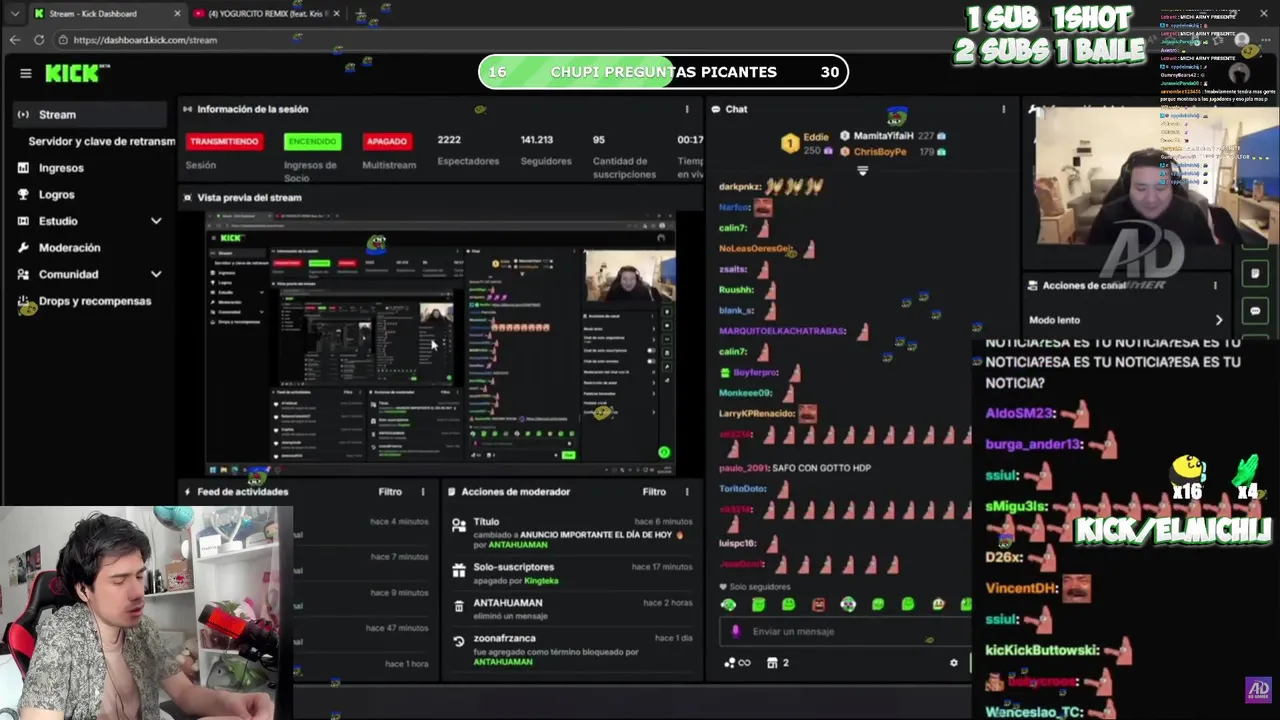Click MamitaYifaiH in the leaderboard
Screen dimensions: 1280x720
tap(883, 136)
